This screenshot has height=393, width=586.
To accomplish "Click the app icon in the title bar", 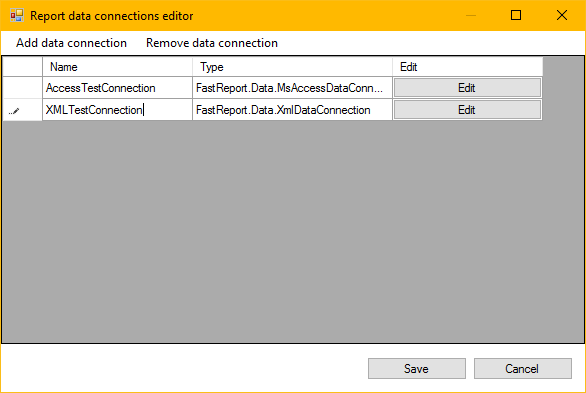I will [x=16, y=16].
